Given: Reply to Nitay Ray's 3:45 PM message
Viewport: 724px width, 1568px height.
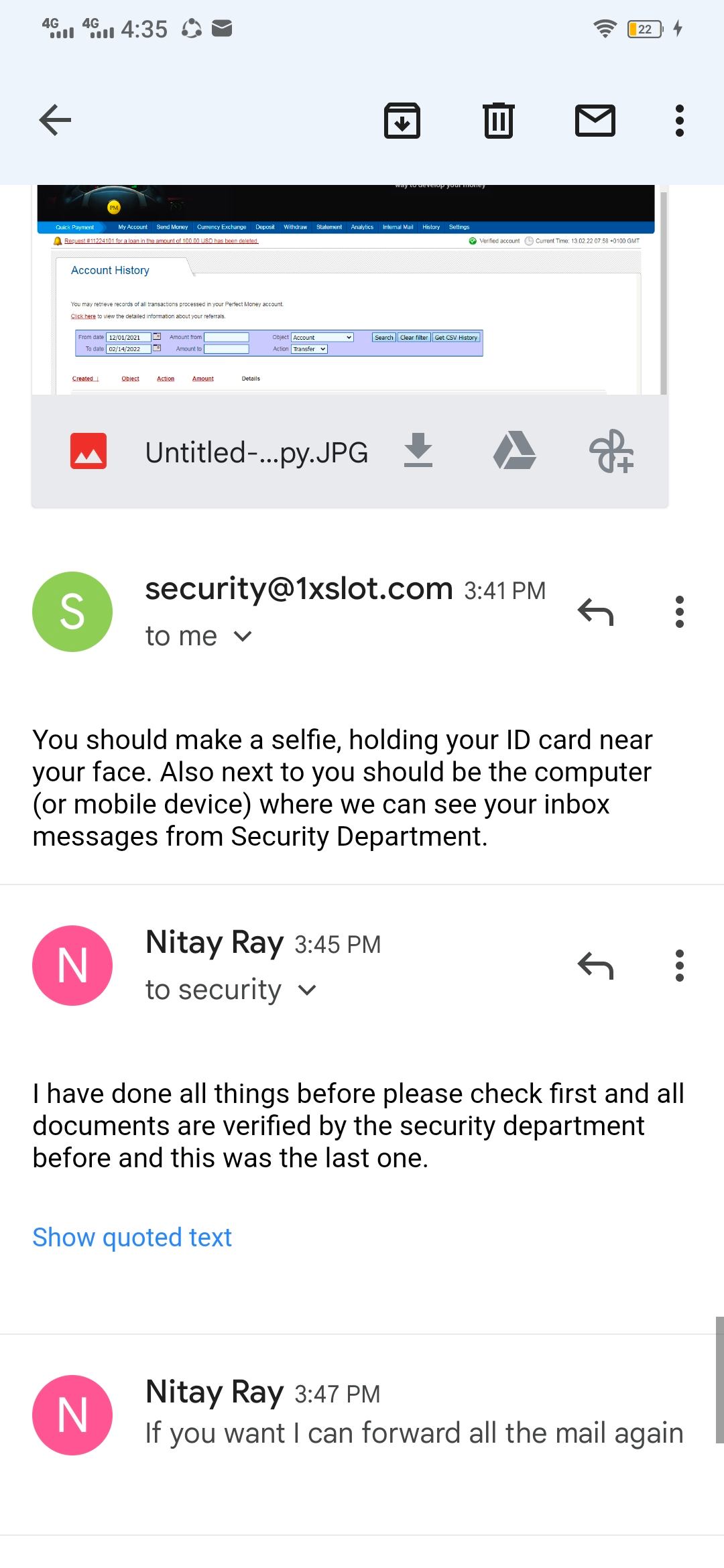Looking at the screenshot, I should [595, 965].
